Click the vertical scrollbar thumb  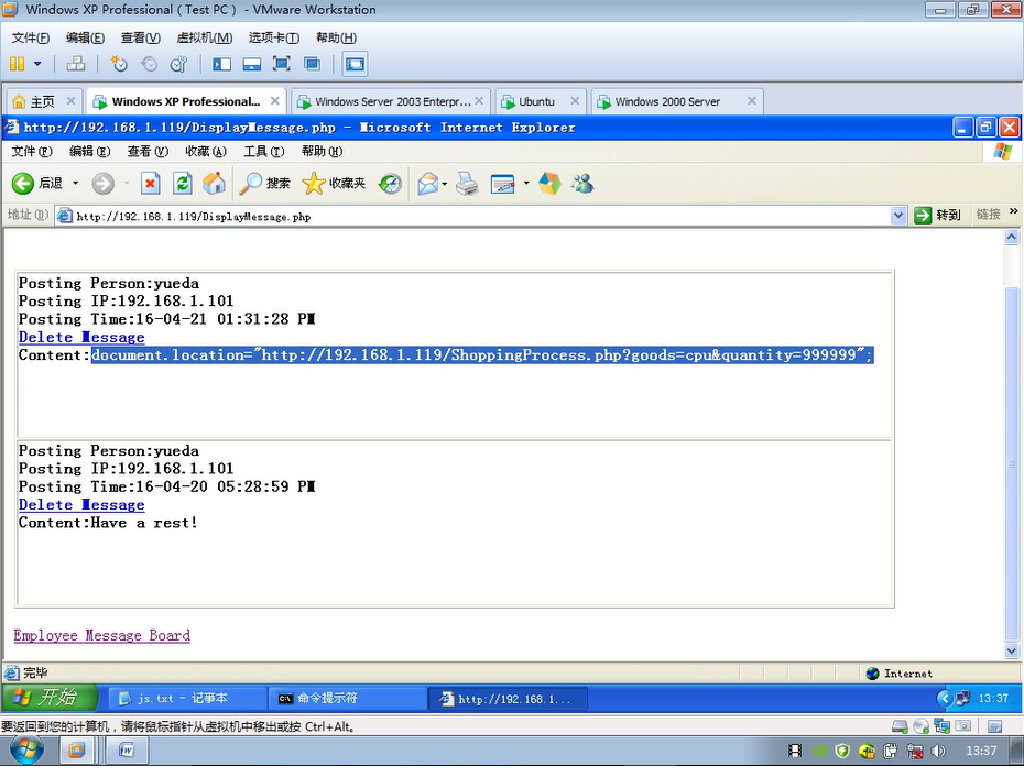point(1011,463)
